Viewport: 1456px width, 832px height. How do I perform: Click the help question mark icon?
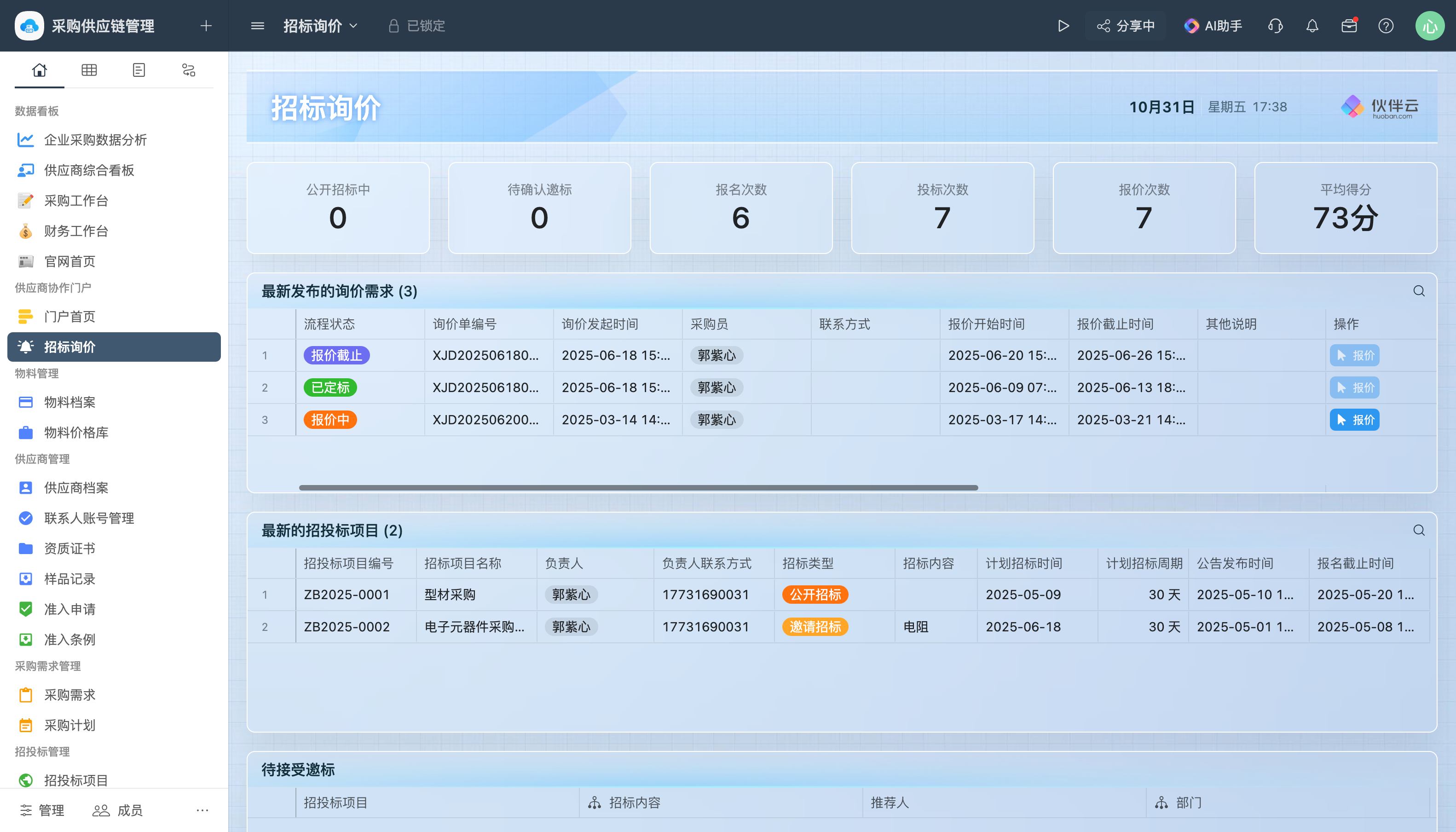click(x=1386, y=26)
